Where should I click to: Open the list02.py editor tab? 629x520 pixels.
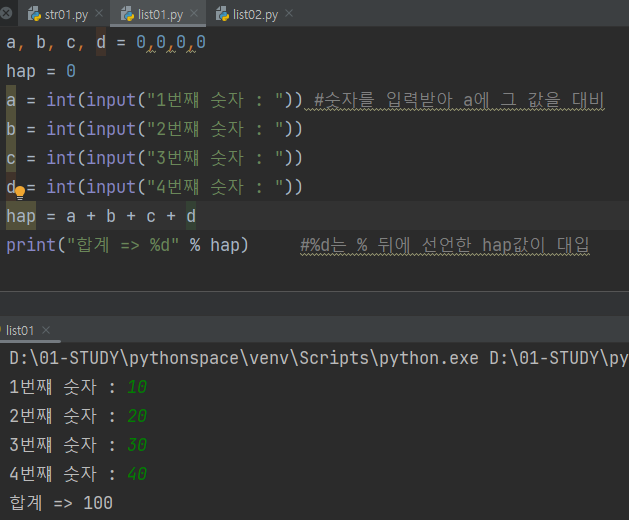point(254,14)
